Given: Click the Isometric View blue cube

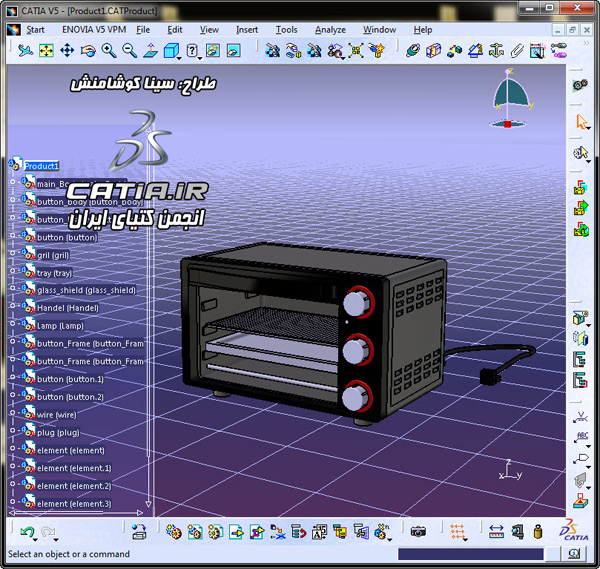Looking at the screenshot, I should coord(171,51).
